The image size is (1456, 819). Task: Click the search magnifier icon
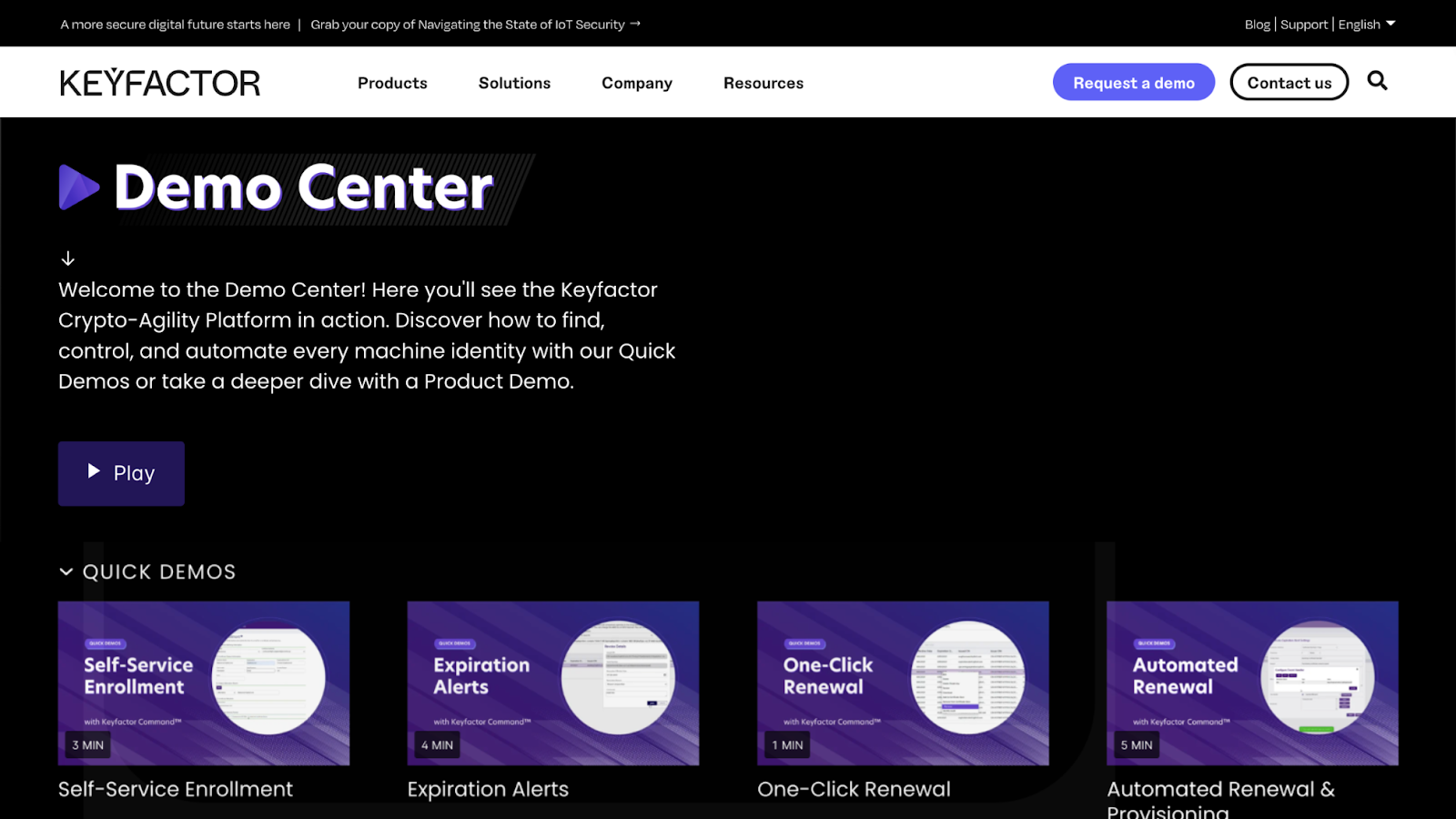point(1377,81)
